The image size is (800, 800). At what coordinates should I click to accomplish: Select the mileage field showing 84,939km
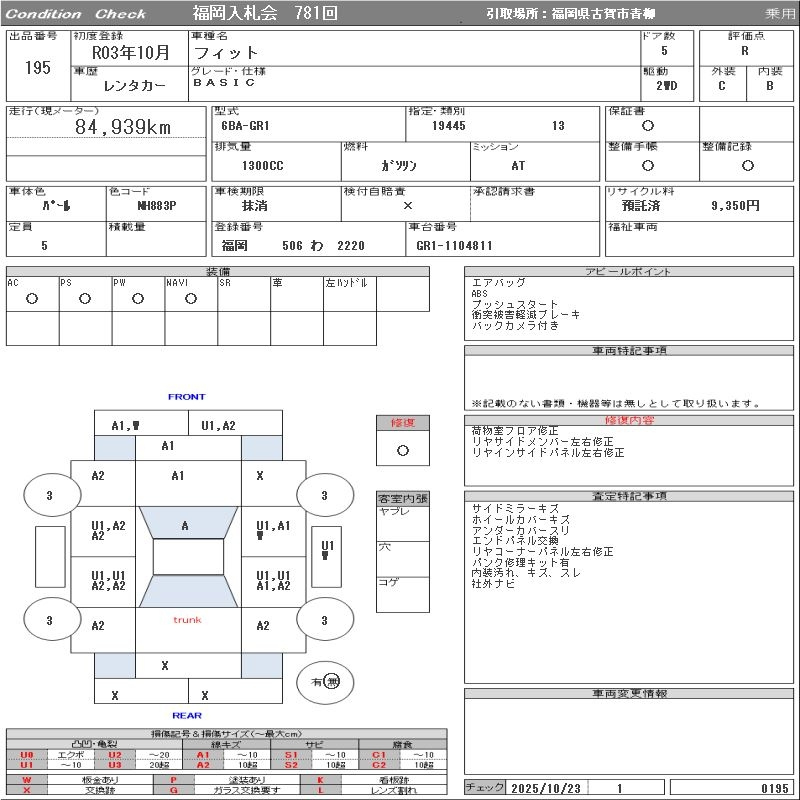coord(124,127)
